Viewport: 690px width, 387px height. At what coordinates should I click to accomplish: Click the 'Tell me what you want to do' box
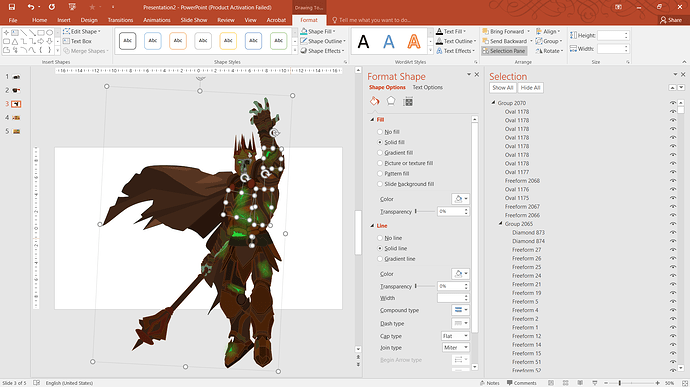(372, 20)
